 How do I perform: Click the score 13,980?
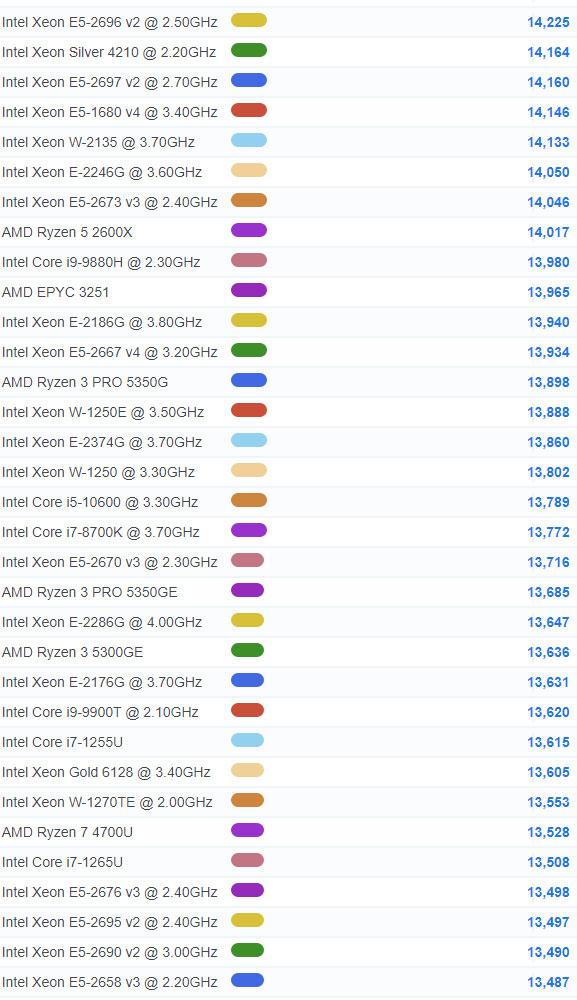[548, 262]
